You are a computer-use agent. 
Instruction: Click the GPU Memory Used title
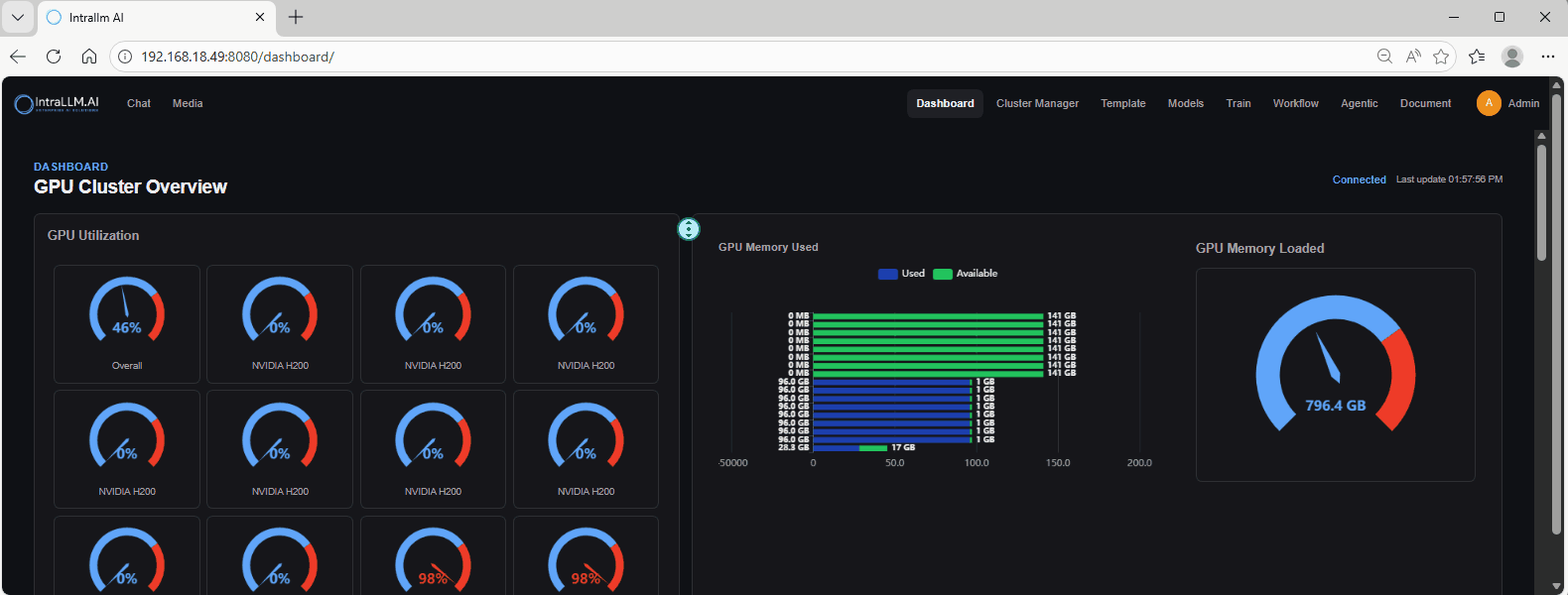[x=768, y=247]
